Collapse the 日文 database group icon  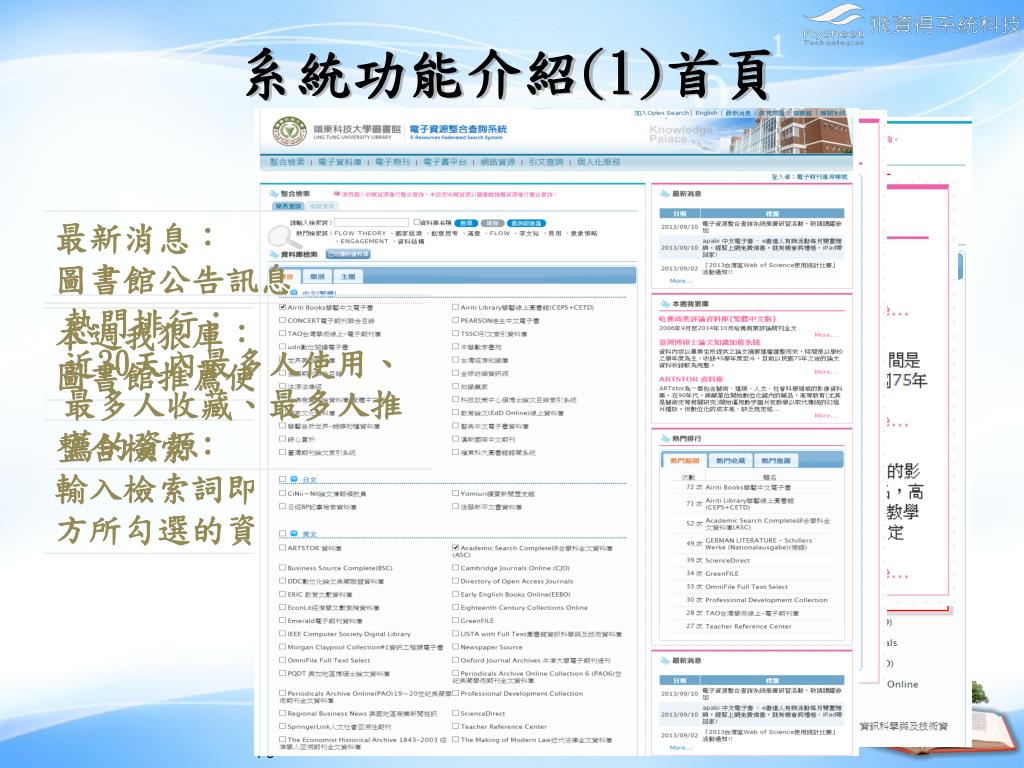point(294,479)
